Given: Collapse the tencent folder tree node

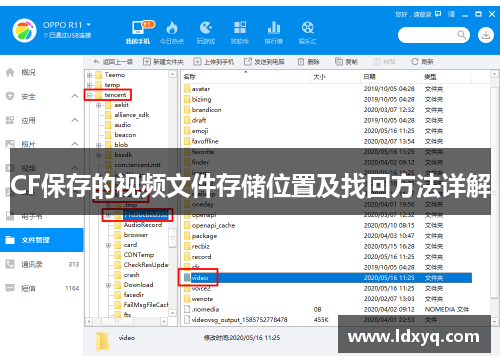Looking at the screenshot, I should coord(89,95).
